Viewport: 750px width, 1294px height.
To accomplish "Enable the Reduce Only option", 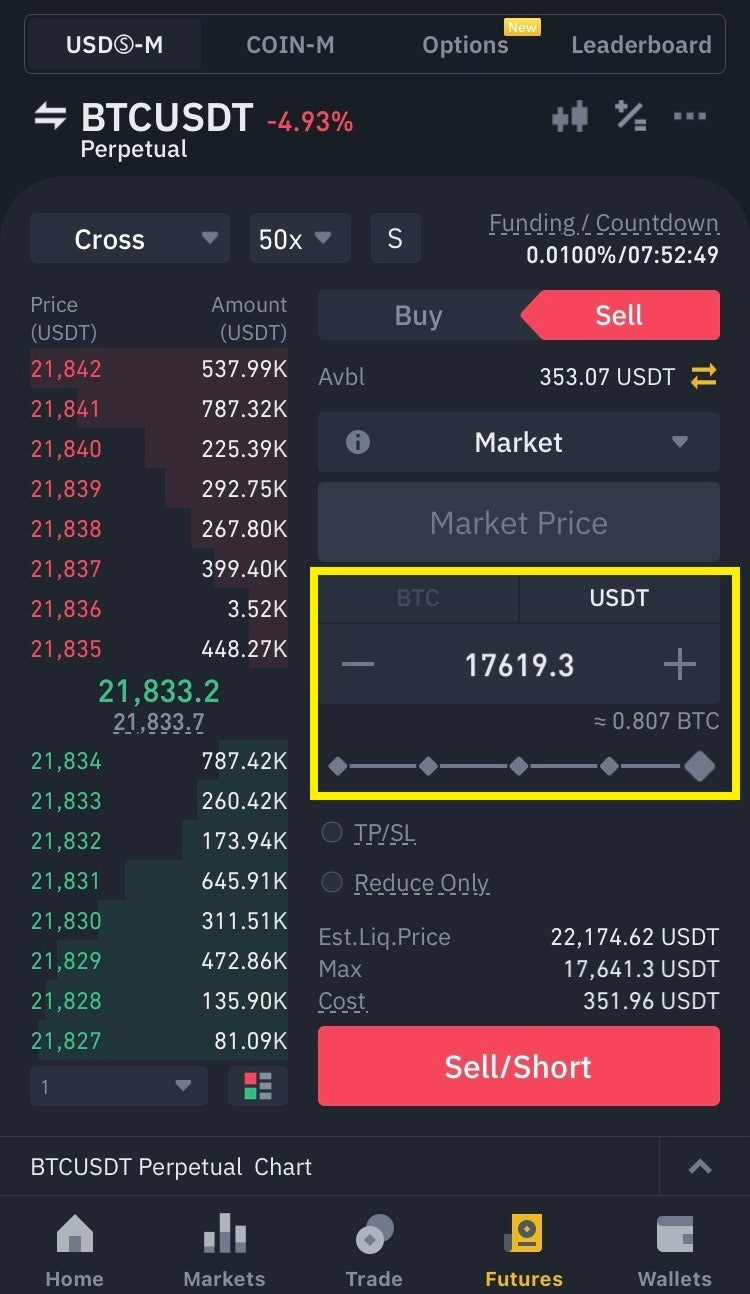I will click(x=332, y=882).
